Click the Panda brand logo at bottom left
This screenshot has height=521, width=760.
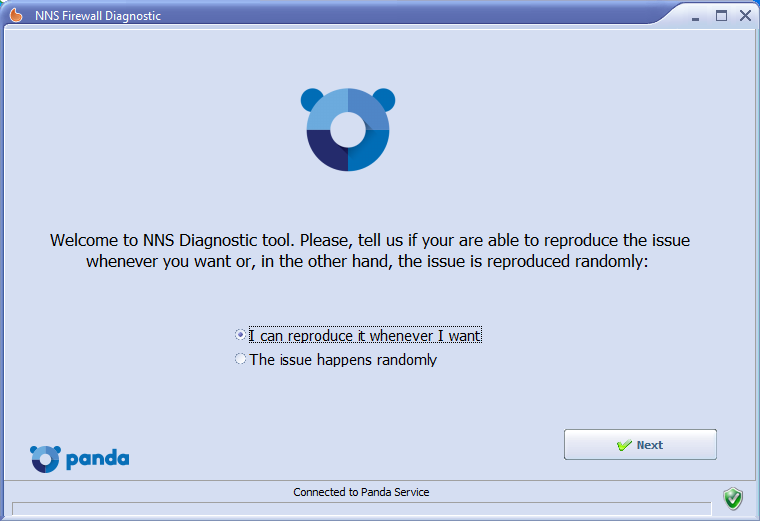point(79,459)
